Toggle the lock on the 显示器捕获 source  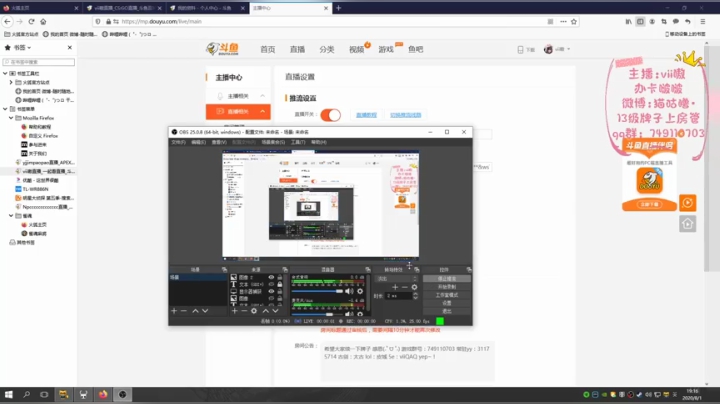[280, 291]
